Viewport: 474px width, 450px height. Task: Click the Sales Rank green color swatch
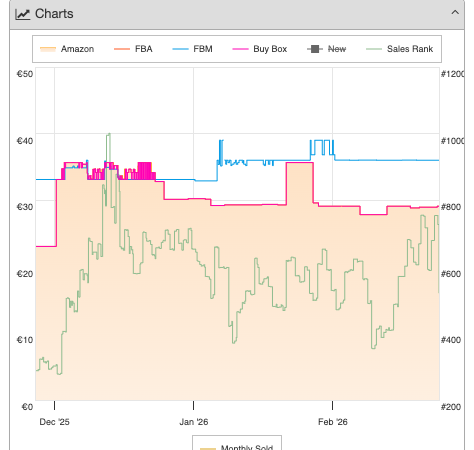tap(374, 49)
